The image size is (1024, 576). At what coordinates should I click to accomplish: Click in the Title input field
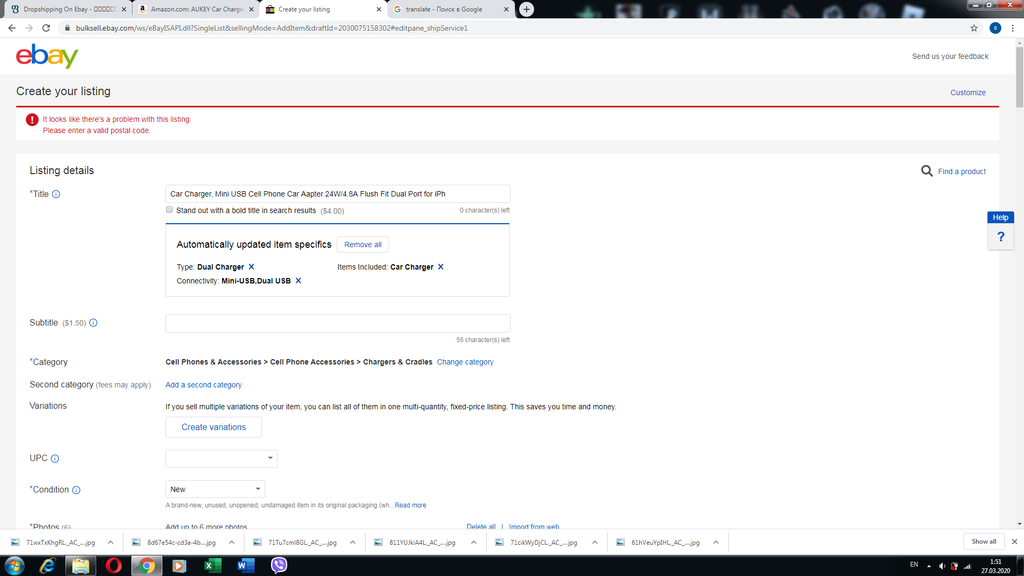click(x=338, y=194)
